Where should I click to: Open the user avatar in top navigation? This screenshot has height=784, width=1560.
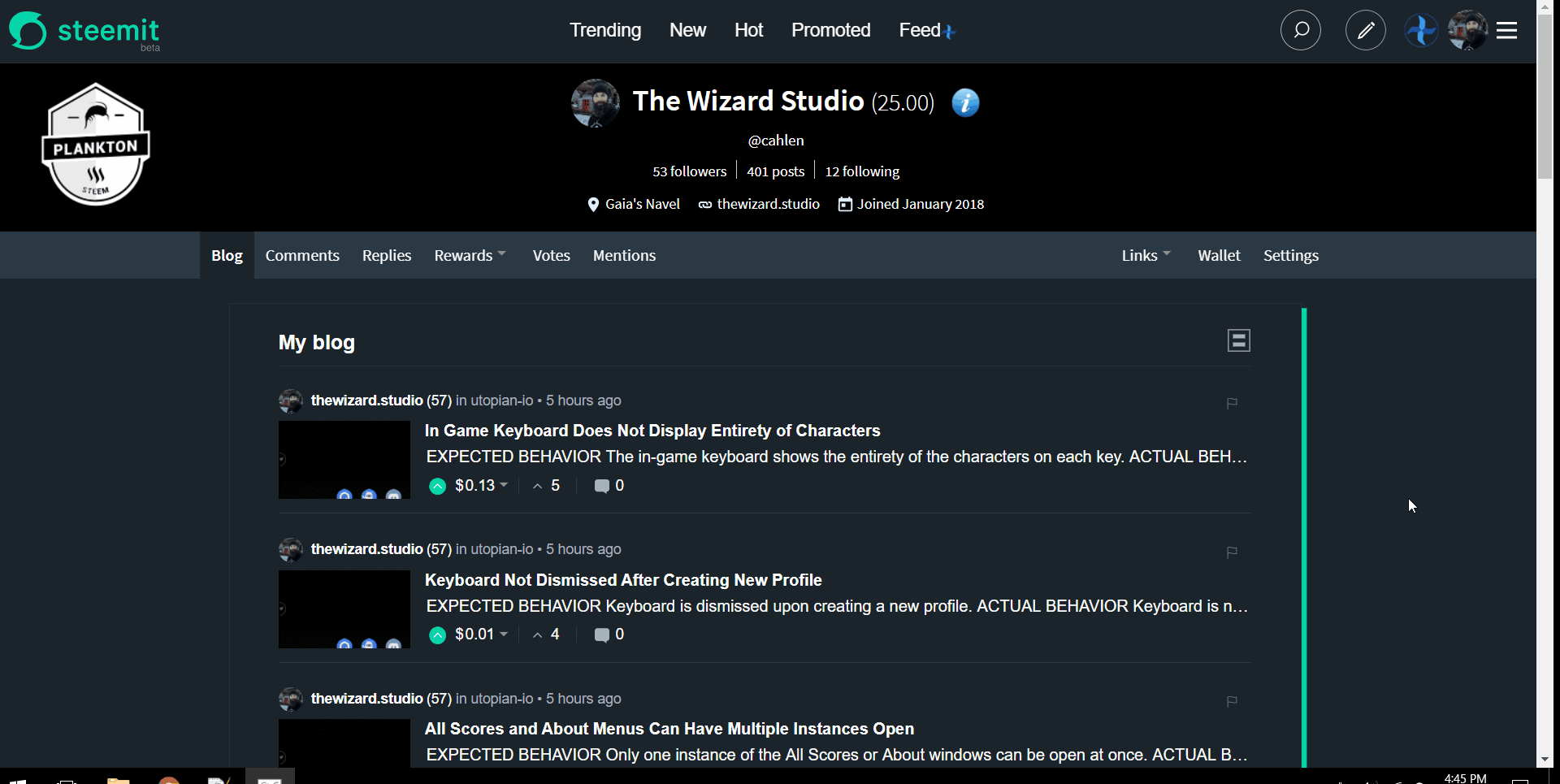point(1467,31)
